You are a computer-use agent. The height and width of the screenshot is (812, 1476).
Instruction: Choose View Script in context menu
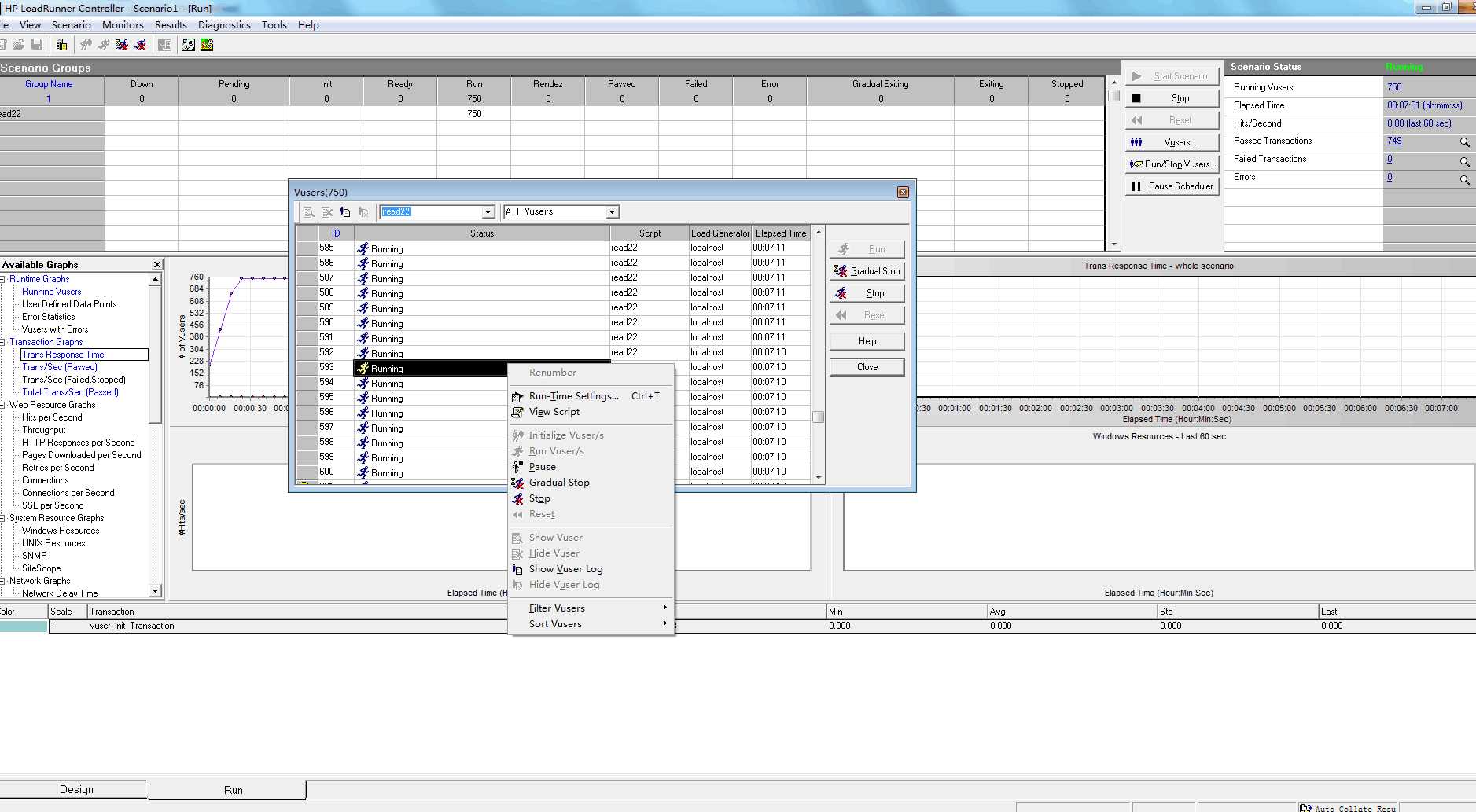coord(591,412)
